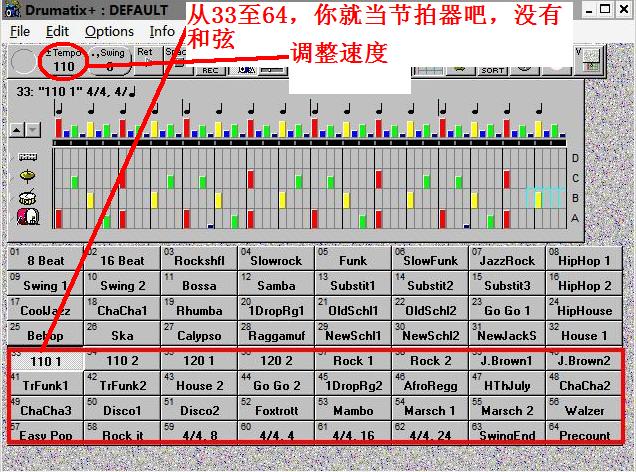Viewport: 636px width, 472px height.
Task: Select pattern 03 Rockshfl
Action: point(199,258)
